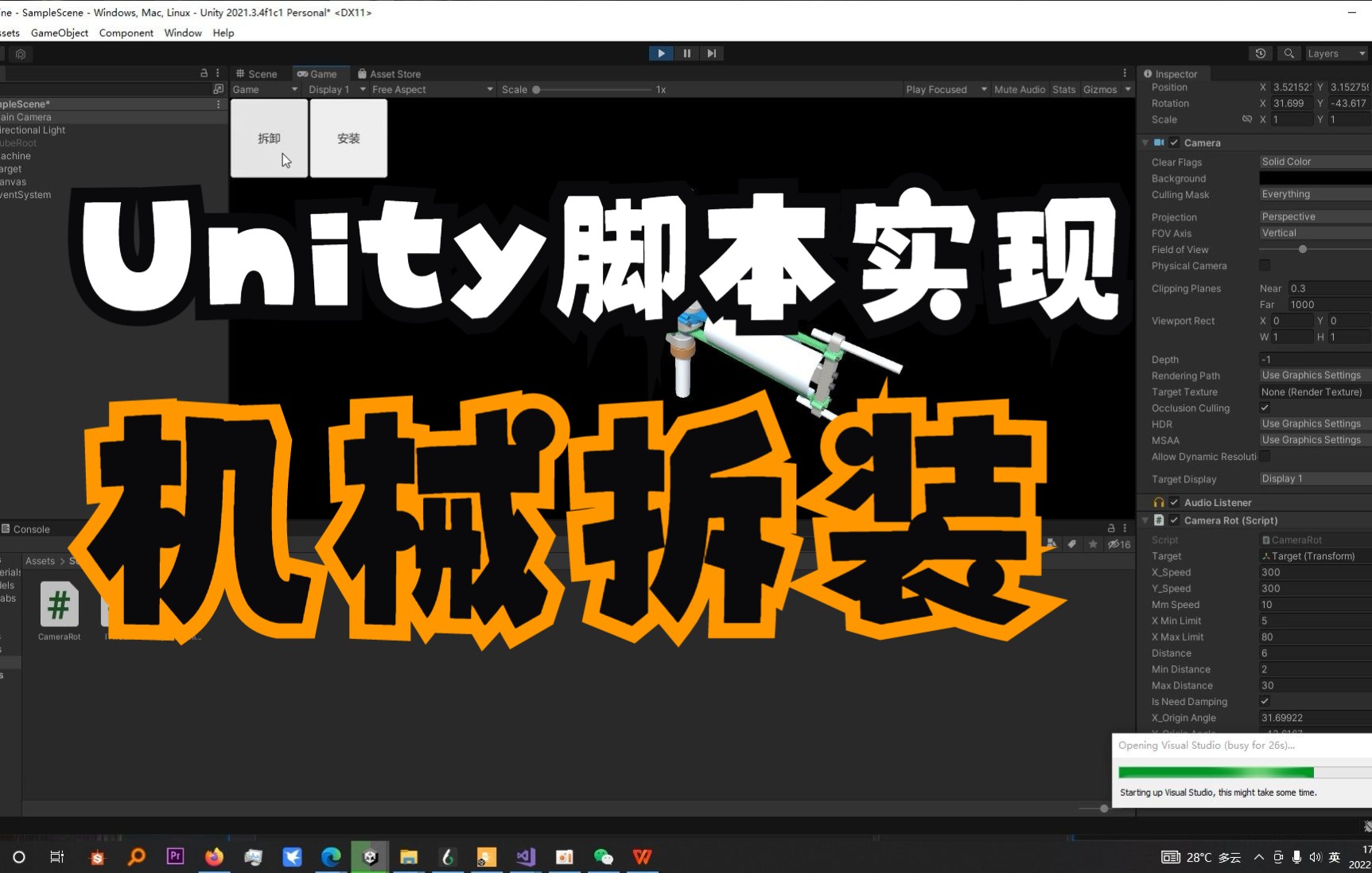The width and height of the screenshot is (1372, 873).
Task: Open Microsoft Edge from the taskbar
Action: [x=331, y=856]
